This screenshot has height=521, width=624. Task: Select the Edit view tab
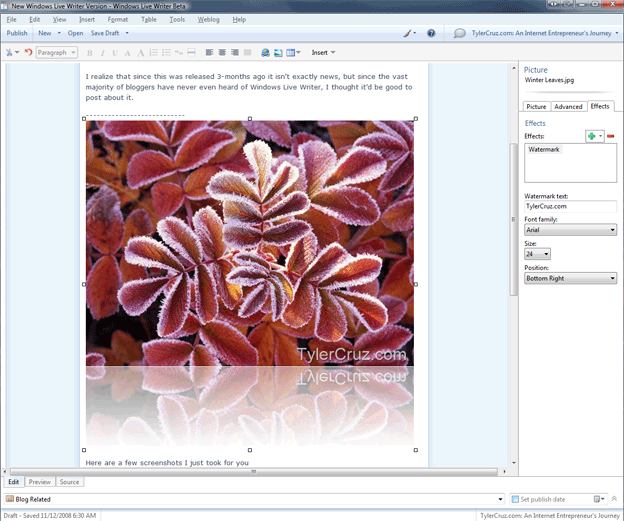click(x=14, y=482)
